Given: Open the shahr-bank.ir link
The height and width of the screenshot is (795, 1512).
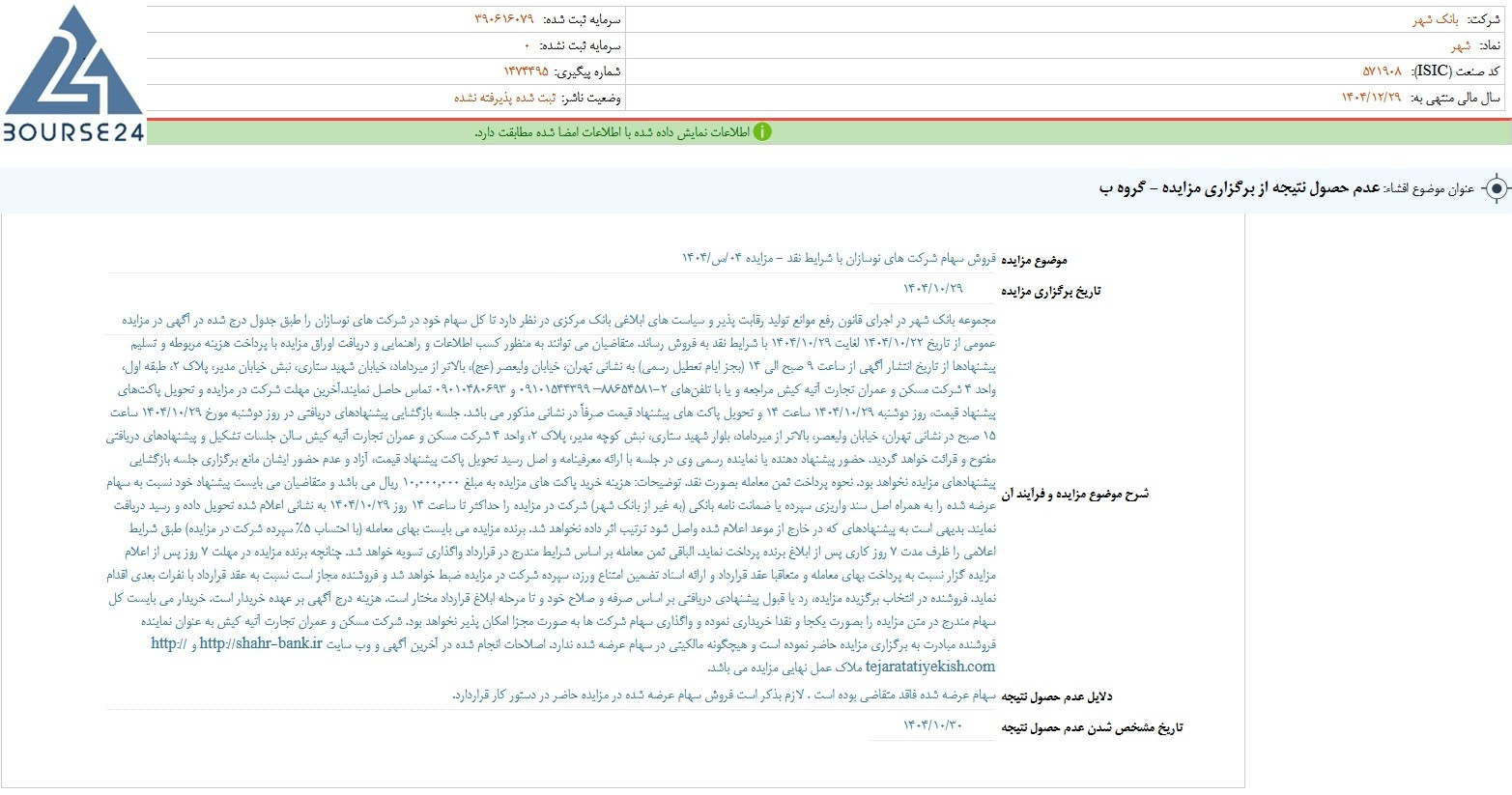Looking at the screenshot, I should (261, 644).
